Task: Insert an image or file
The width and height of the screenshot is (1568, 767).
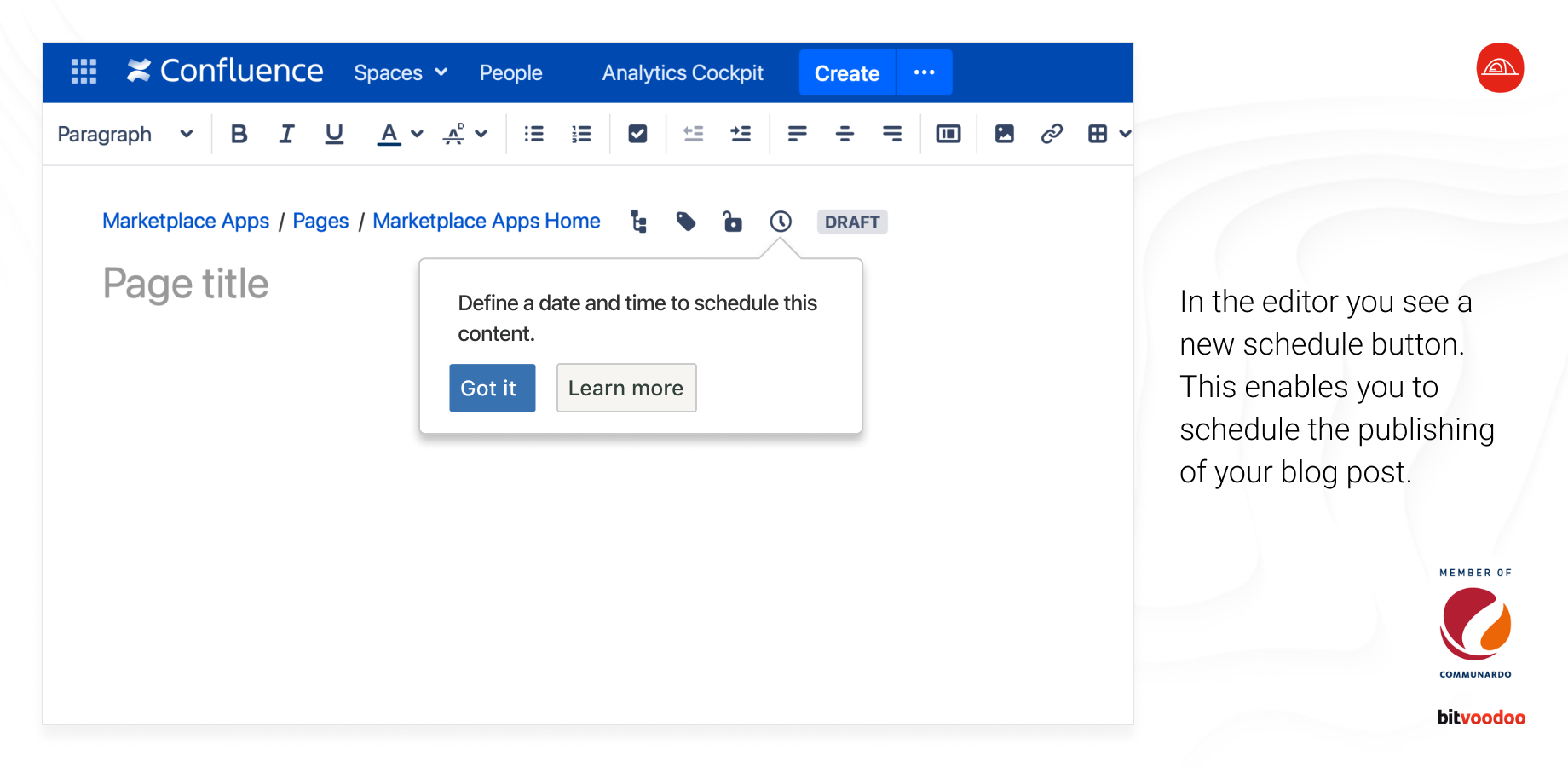Action: tap(1005, 134)
